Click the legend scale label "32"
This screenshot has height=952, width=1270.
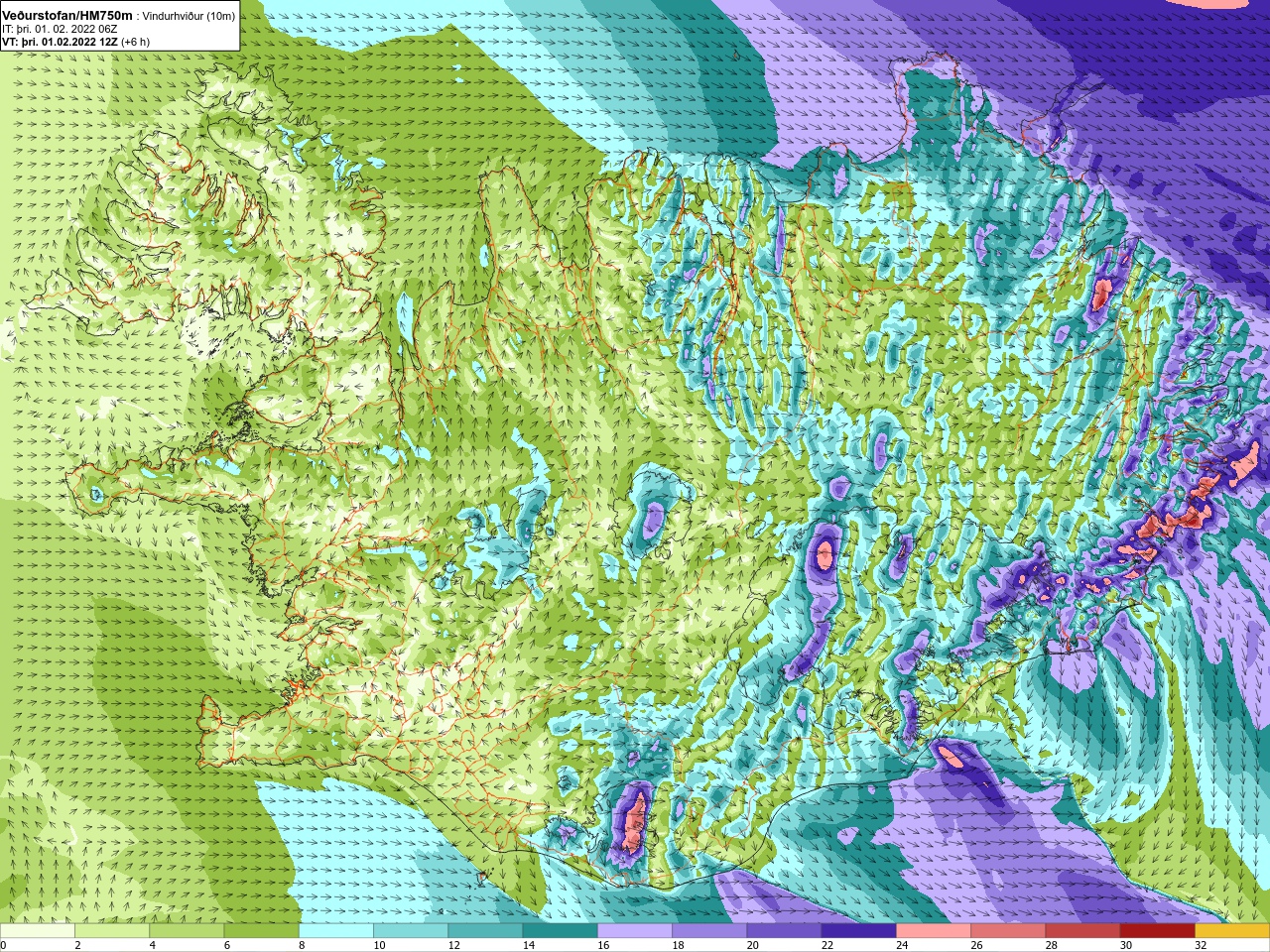pos(1201,945)
